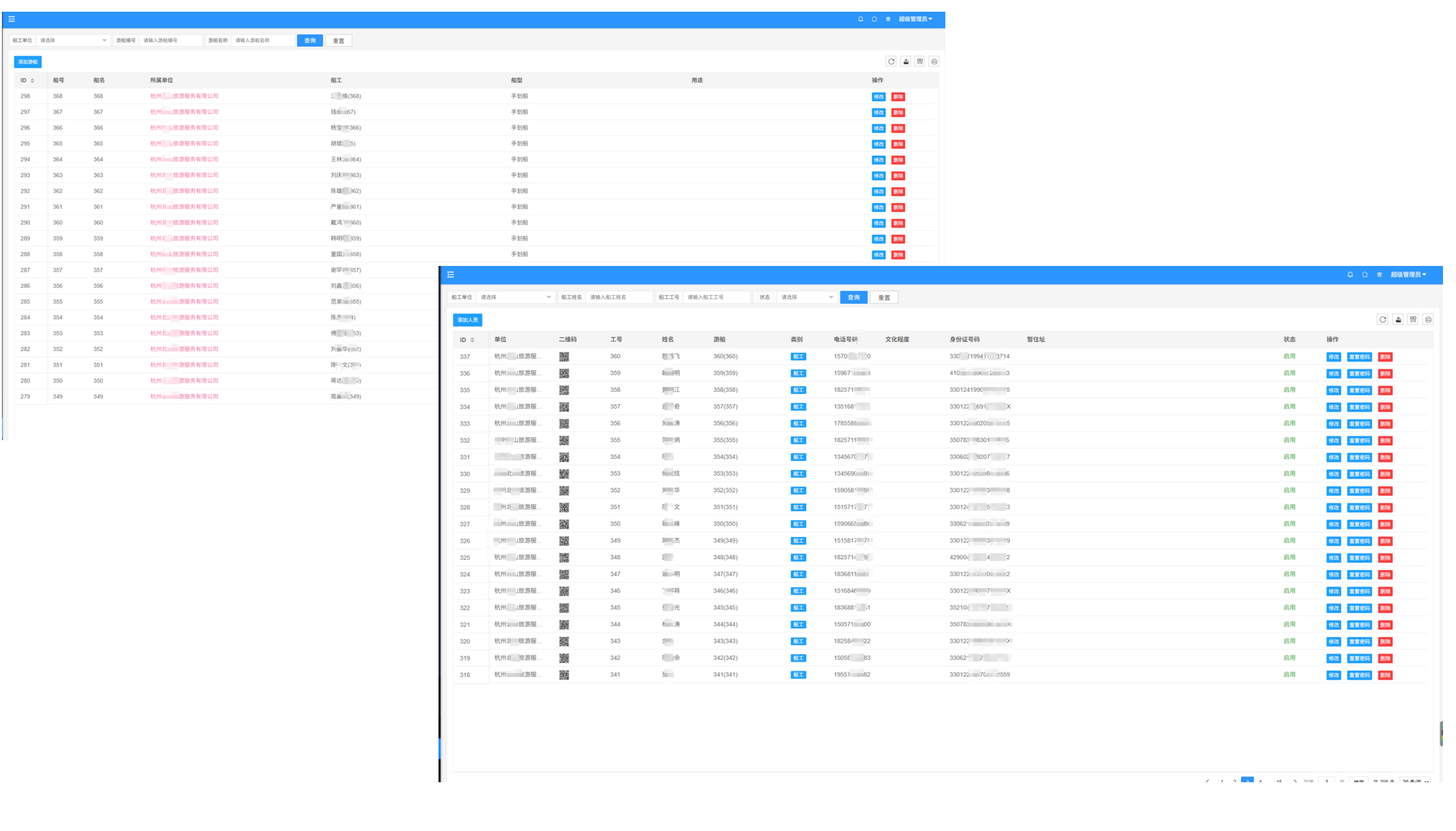Click company link for boat ID 296

[x=184, y=127]
